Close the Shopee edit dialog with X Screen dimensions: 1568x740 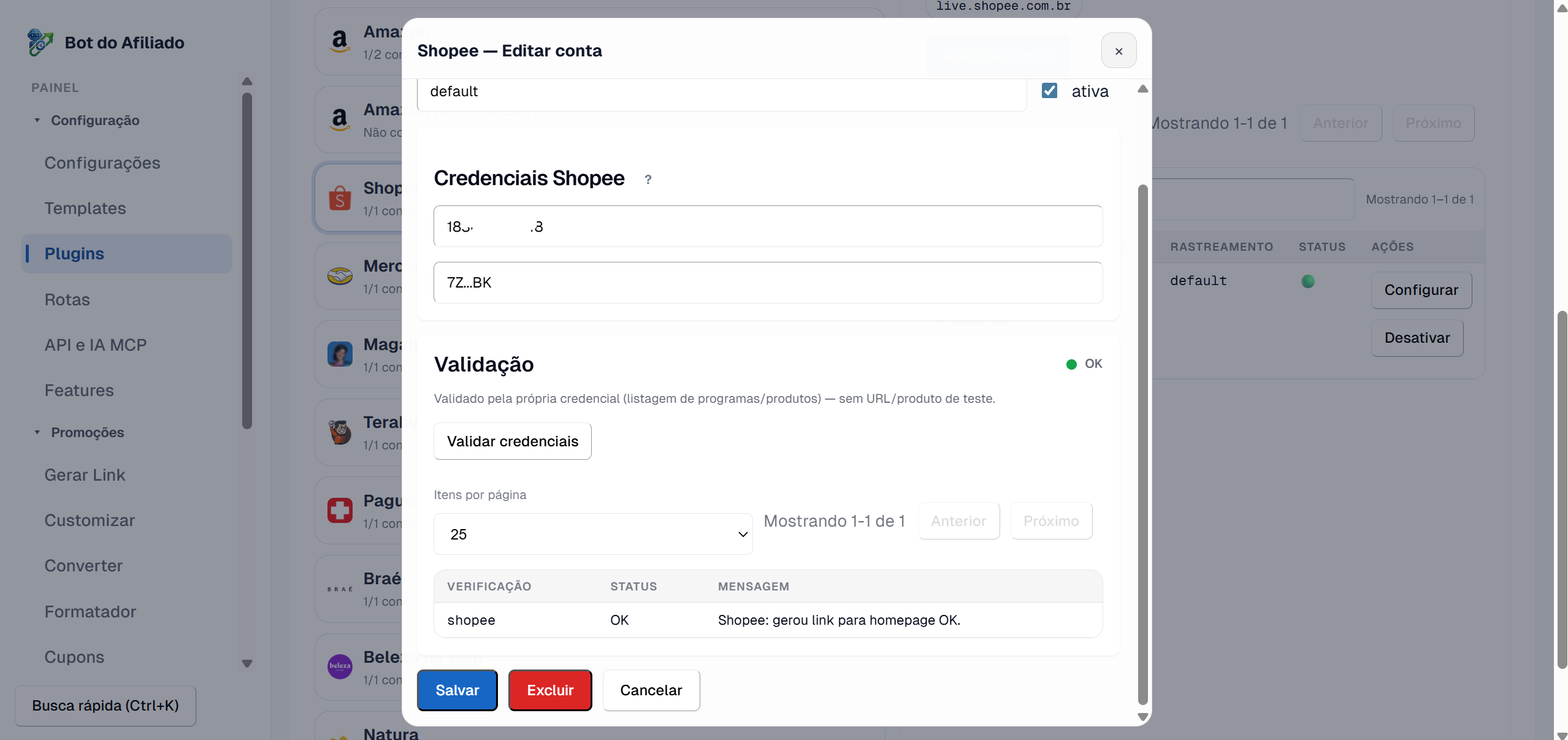click(1119, 51)
